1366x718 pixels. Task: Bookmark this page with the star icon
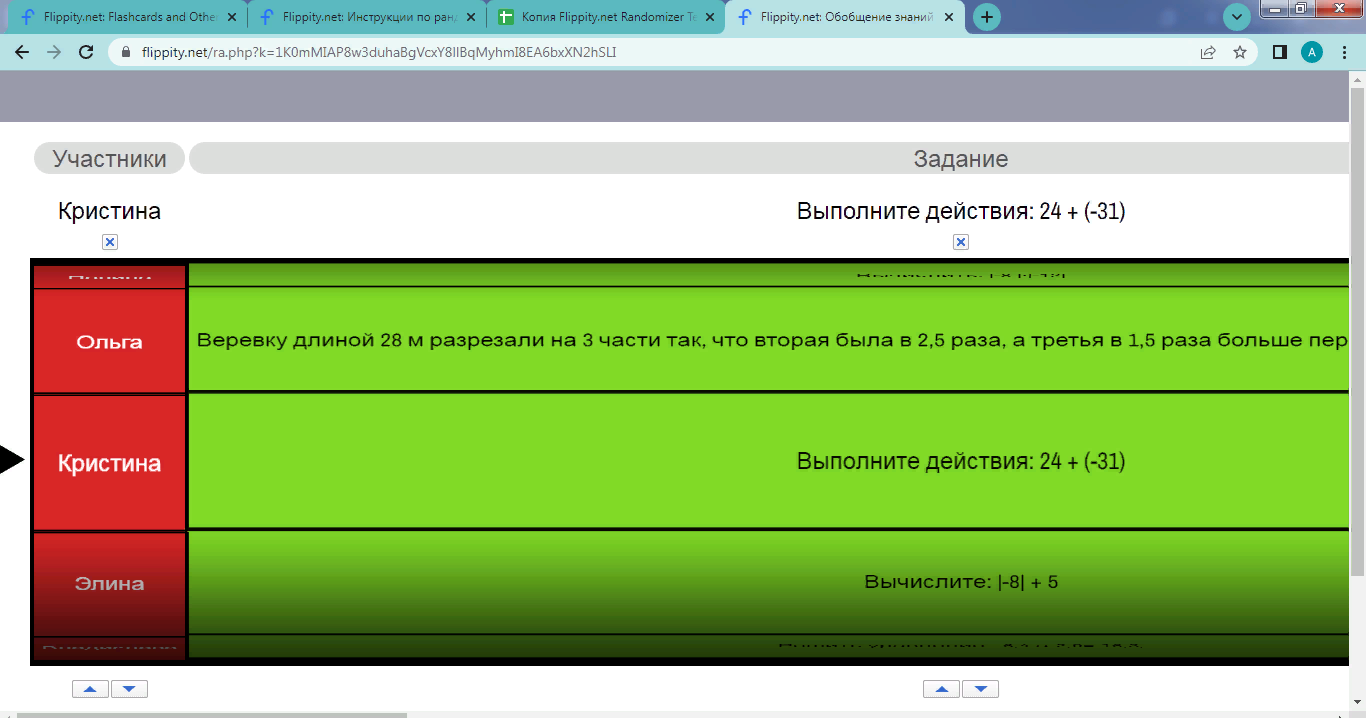[x=1240, y=53]
